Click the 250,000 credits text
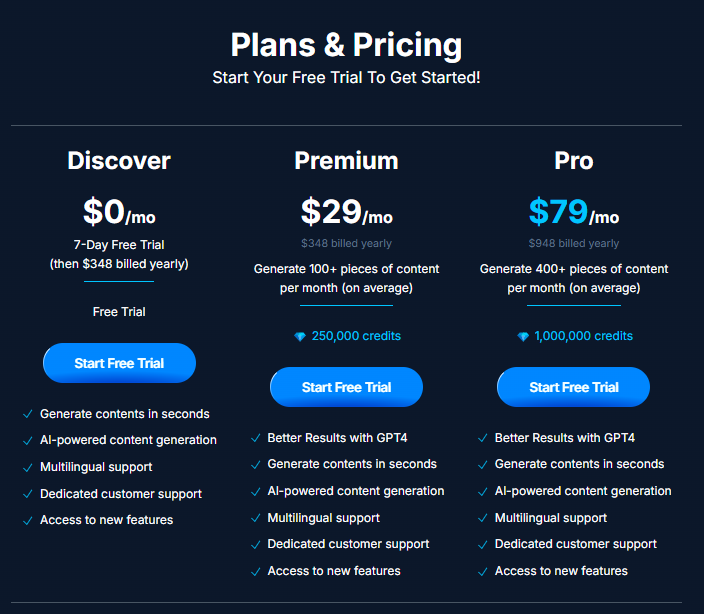 pos(356,337)
